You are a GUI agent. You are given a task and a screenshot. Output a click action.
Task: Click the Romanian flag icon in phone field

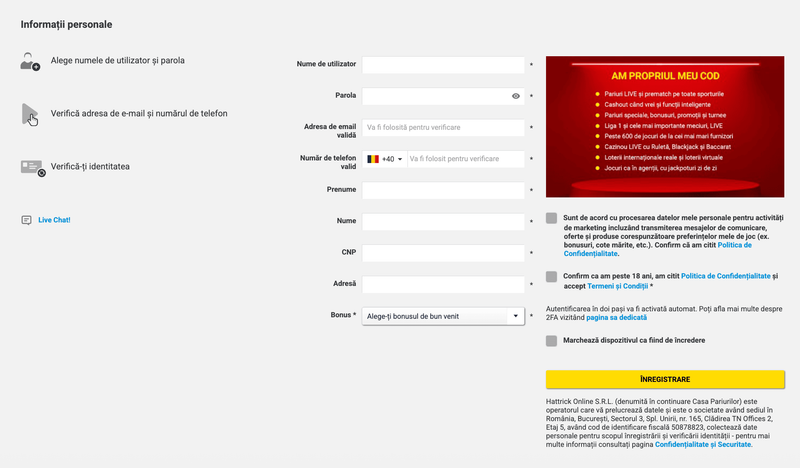[373, 159]
